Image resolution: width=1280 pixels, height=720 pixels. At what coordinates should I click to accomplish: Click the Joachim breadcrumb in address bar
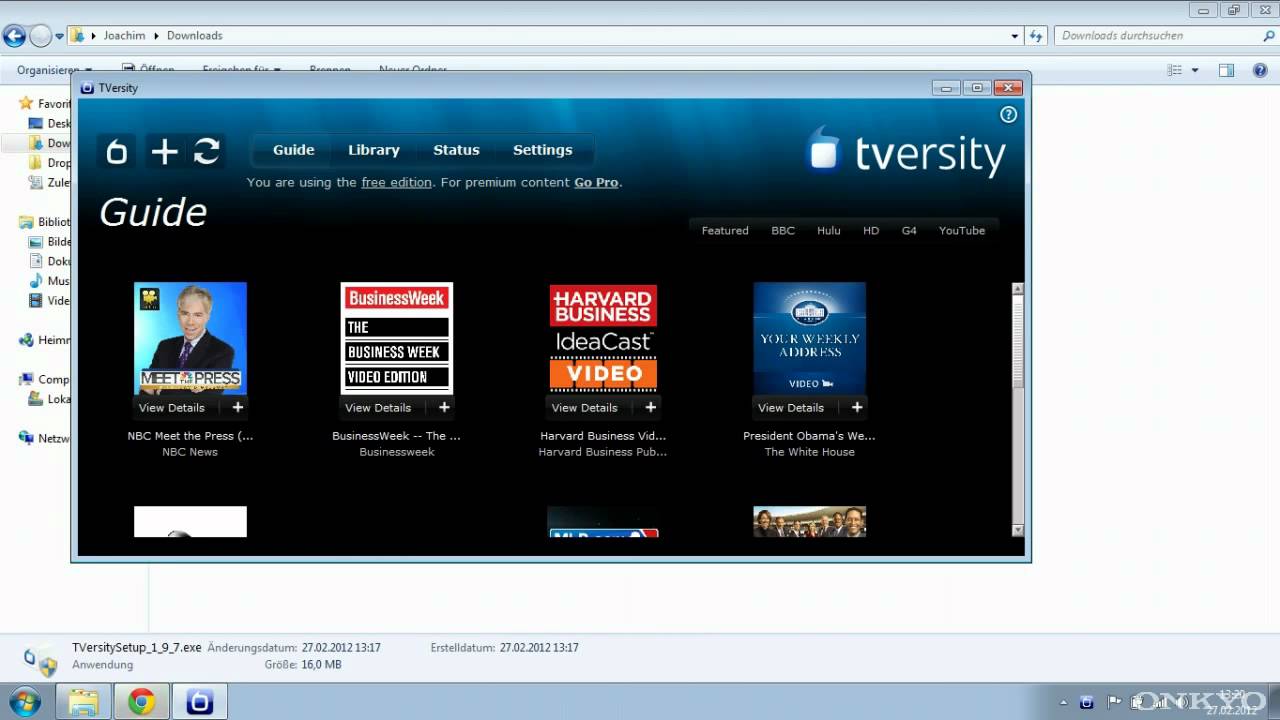pyautogui.click(x=124, y=36)
